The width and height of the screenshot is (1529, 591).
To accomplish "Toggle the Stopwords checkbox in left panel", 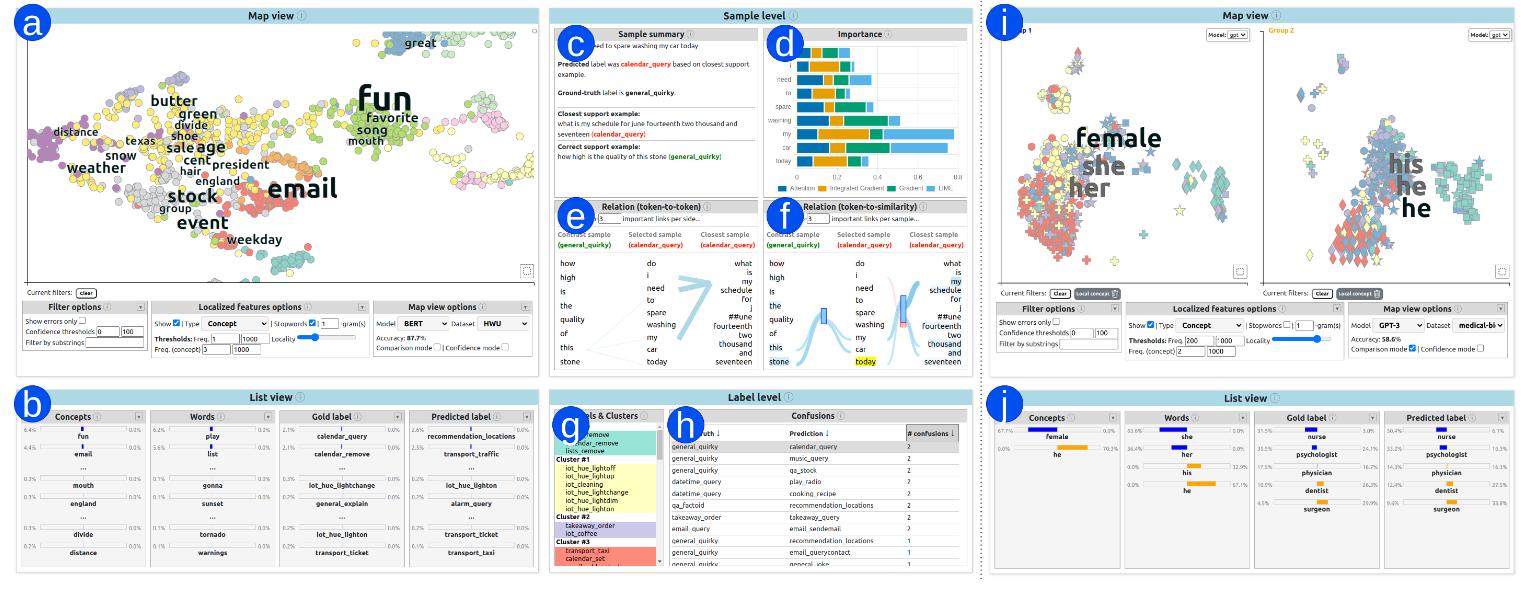I will pos(312,324).
